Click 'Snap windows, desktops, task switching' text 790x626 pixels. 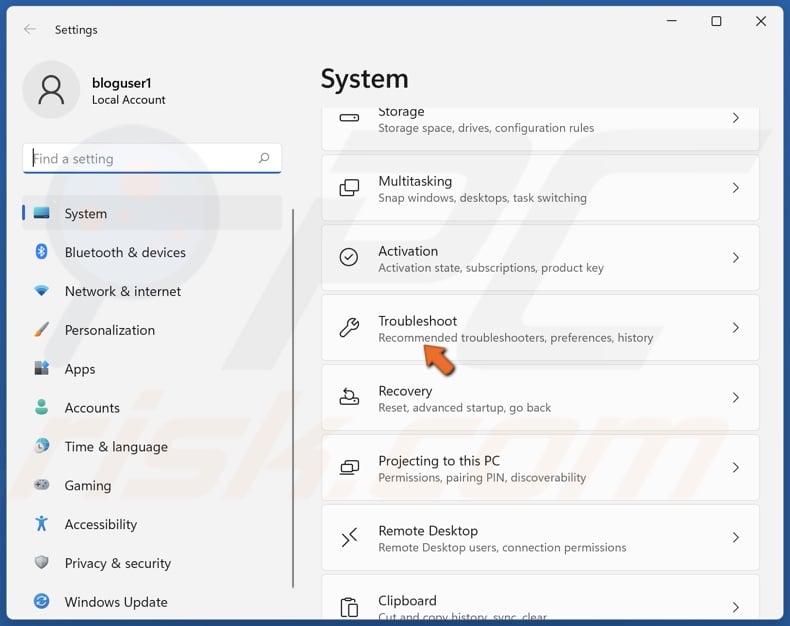coord(483,198)
